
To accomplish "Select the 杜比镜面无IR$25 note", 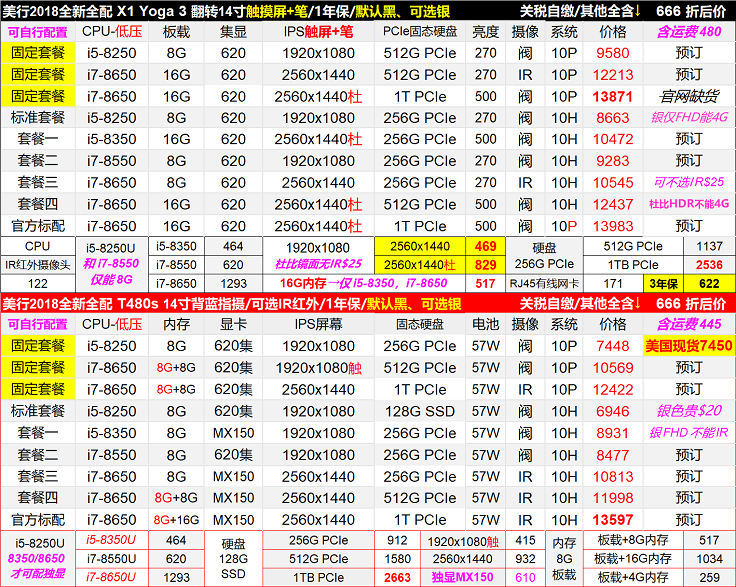I will 318,264.
